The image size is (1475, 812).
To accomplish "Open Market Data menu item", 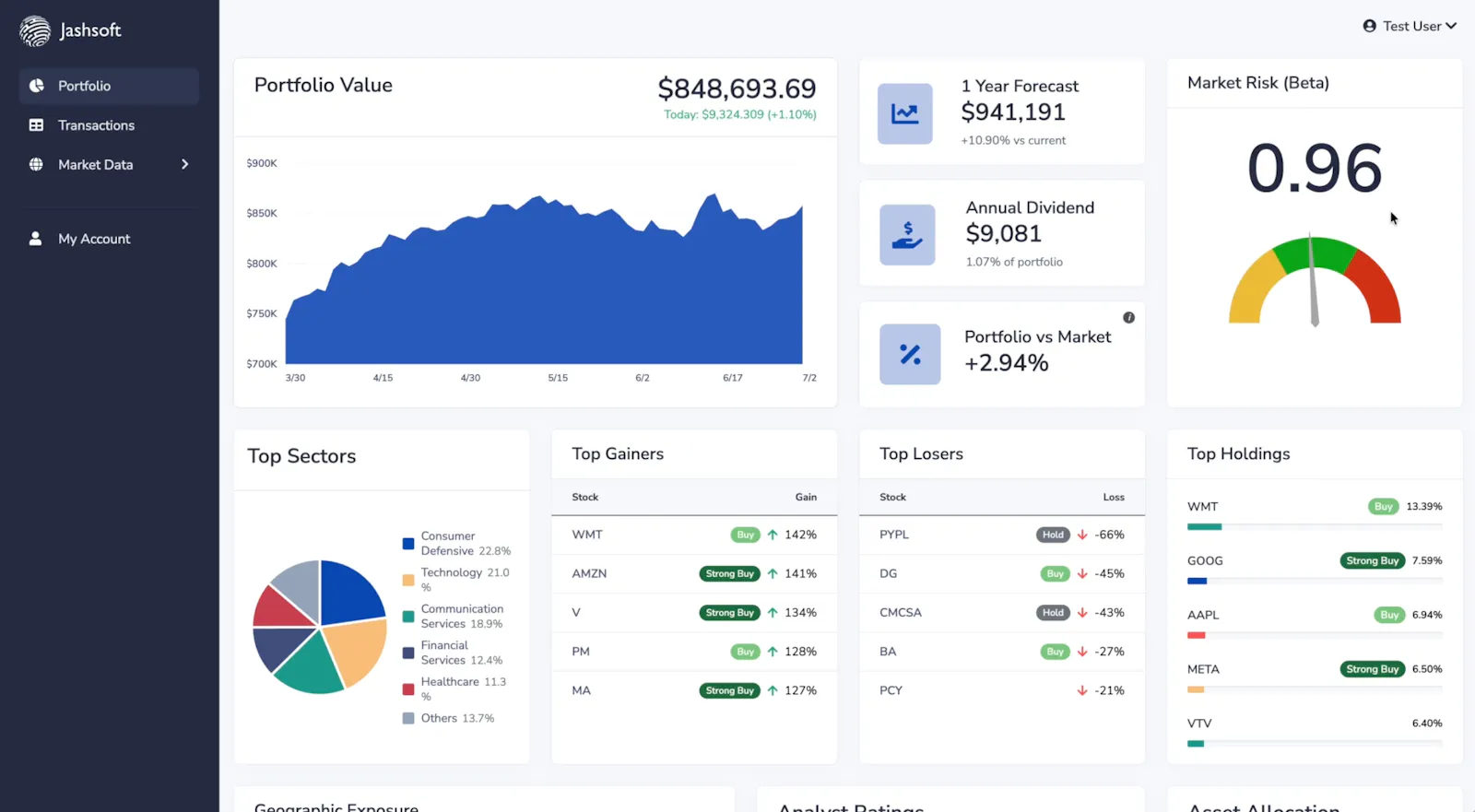I will coord(109,164).
